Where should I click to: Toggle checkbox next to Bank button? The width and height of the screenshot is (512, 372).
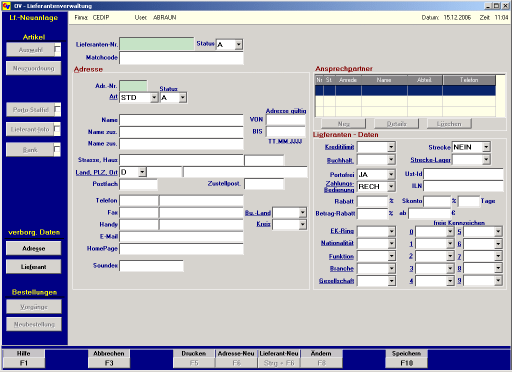(x=57, y=150)
